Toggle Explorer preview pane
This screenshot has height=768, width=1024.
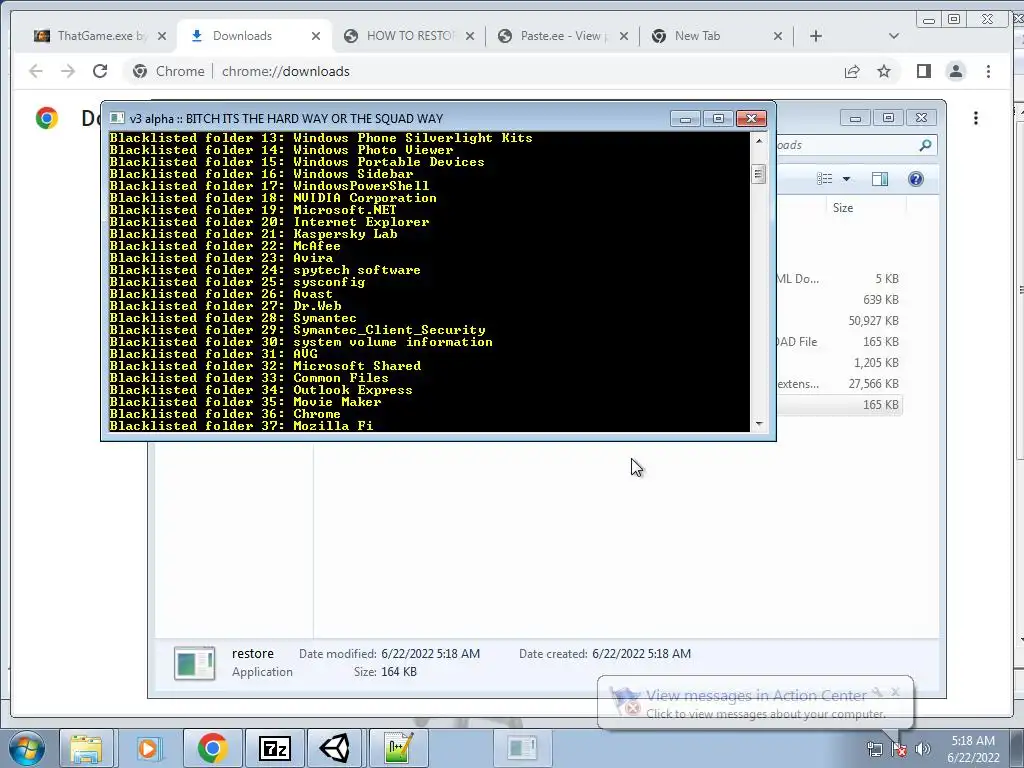[880, 179]
